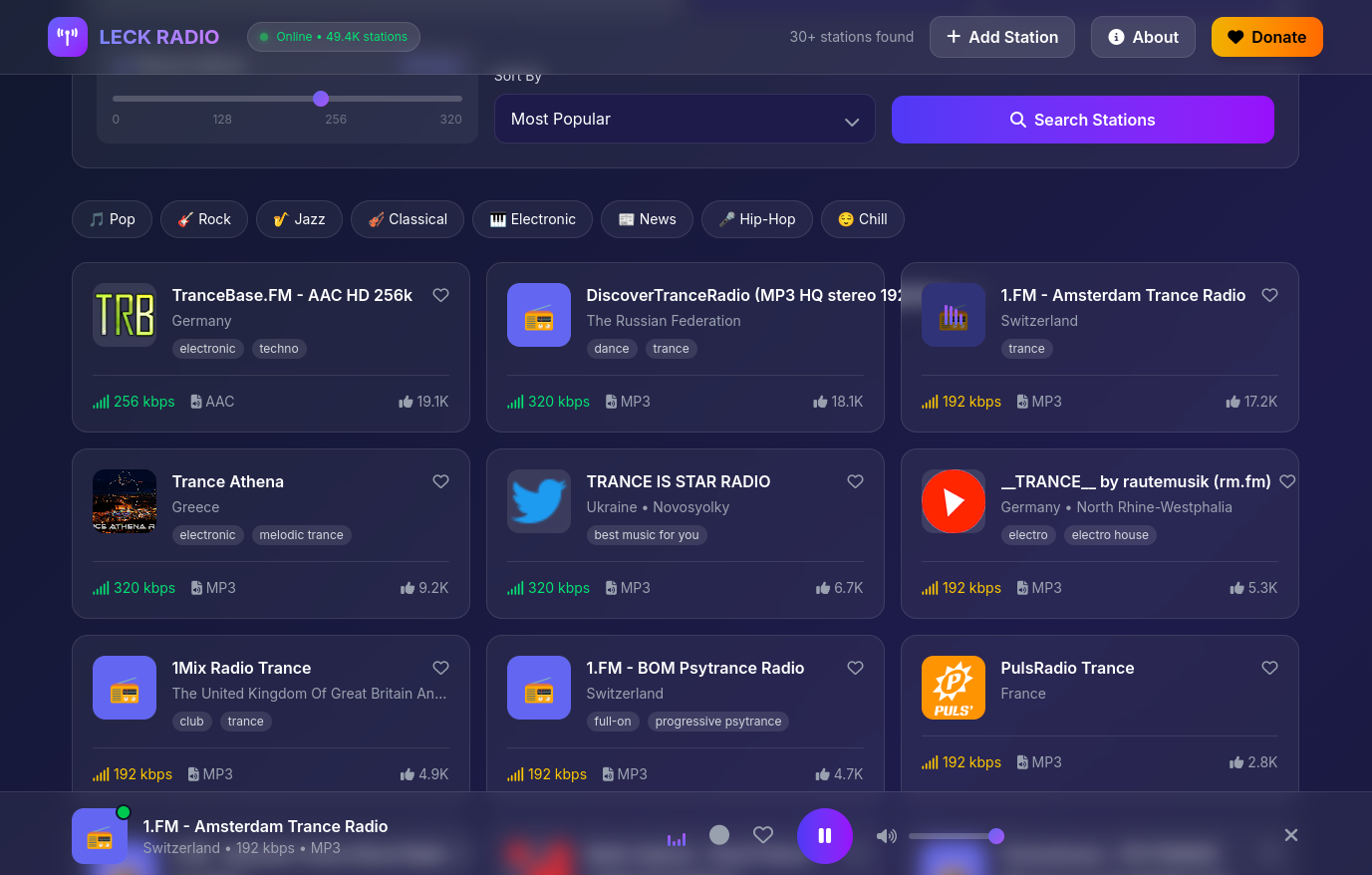Image resolution: width=1372 pixels, height=875 pixels.
Task: Click the AAC format label on TranceBase.FM
Action: pos(212,402)
